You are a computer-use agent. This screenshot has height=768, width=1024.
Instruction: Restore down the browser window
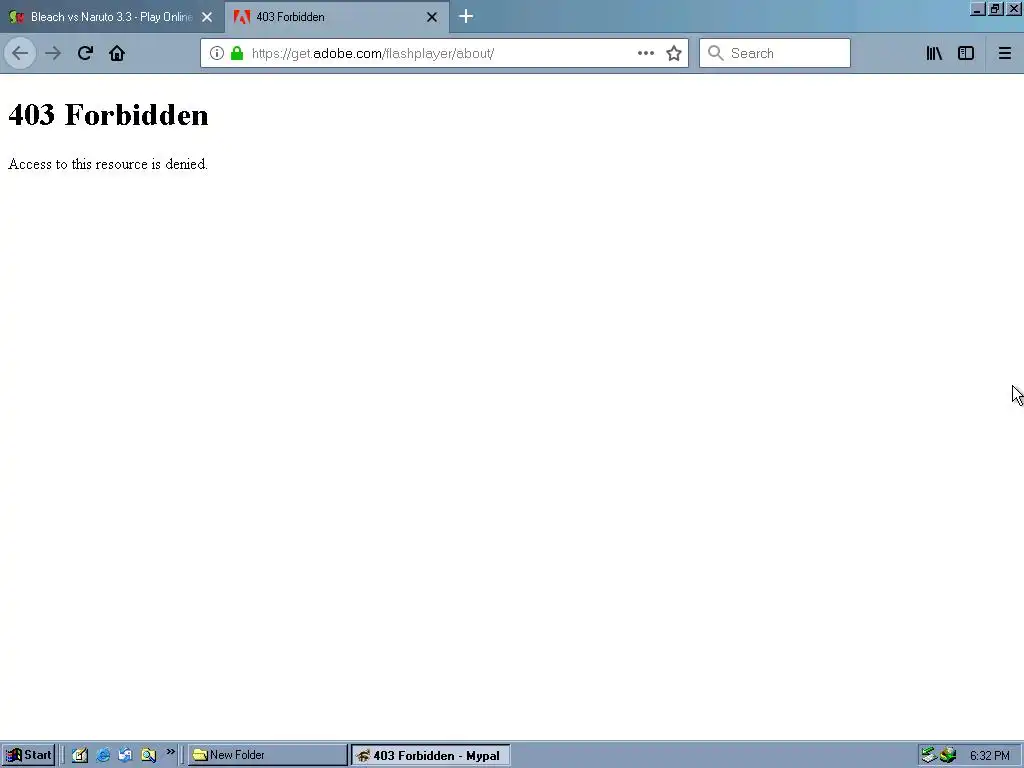coord(995,9)
